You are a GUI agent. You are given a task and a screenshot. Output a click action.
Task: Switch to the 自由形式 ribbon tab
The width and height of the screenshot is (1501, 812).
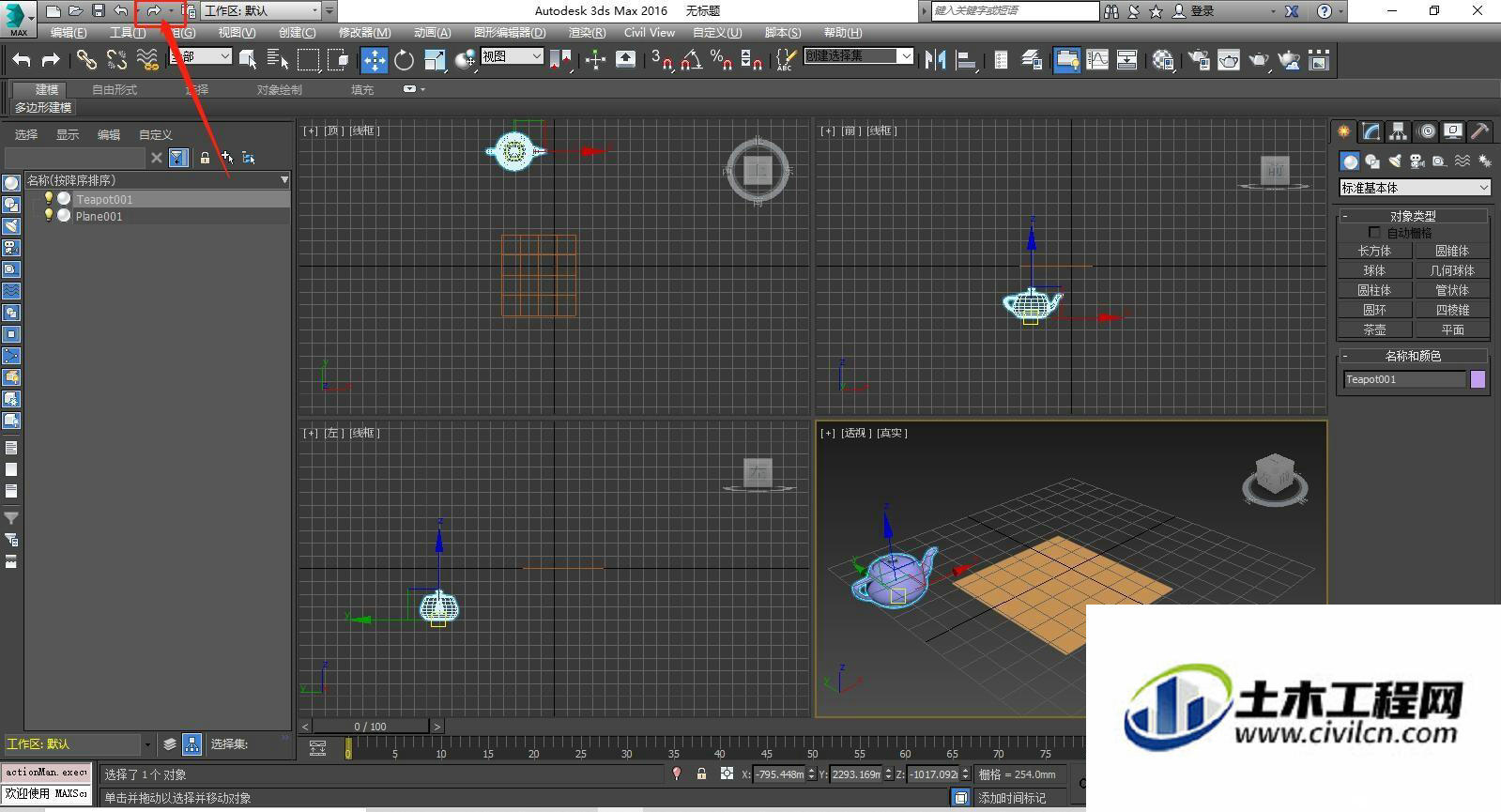[x=115, y=90]
